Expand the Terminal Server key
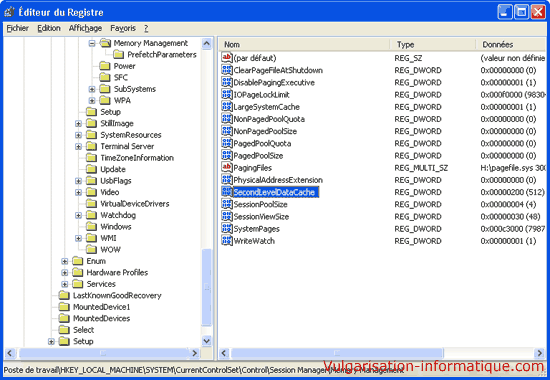The height and width of the screenshot is (380, 550). tap(79, 147)
